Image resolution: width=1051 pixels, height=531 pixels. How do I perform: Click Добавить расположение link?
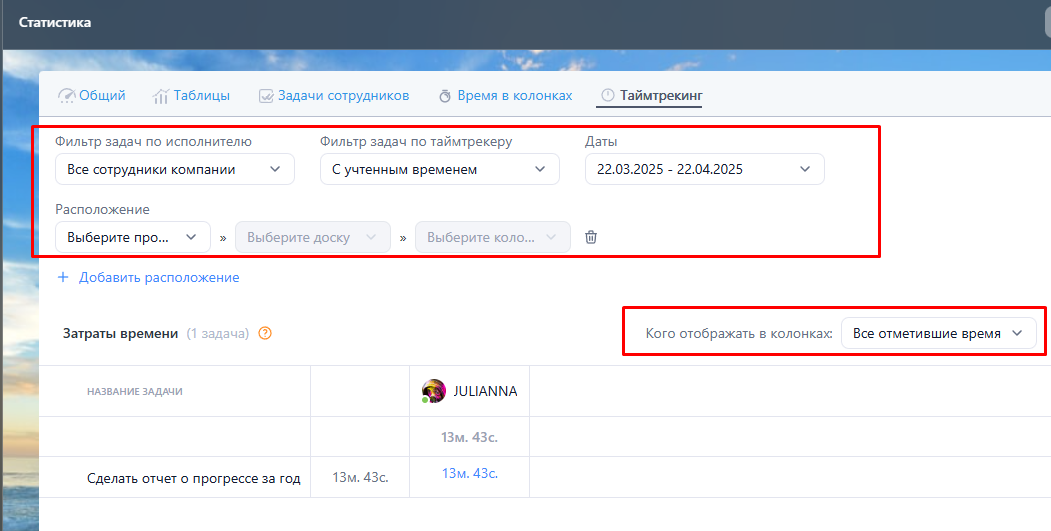tap(159, 277)
